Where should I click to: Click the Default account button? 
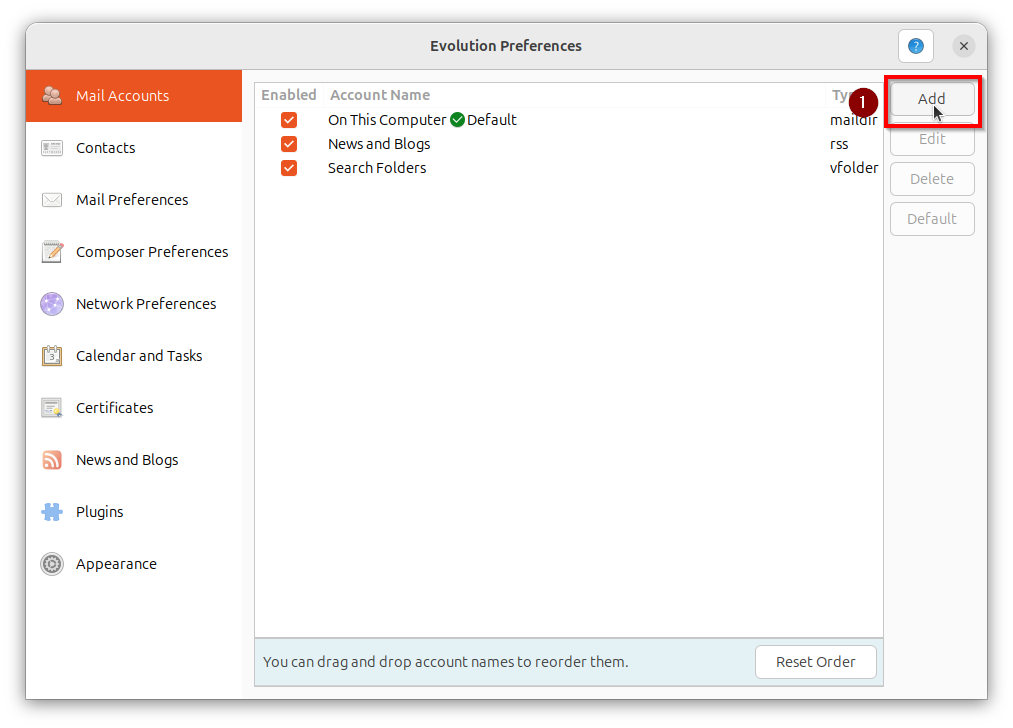click(931, 218)
